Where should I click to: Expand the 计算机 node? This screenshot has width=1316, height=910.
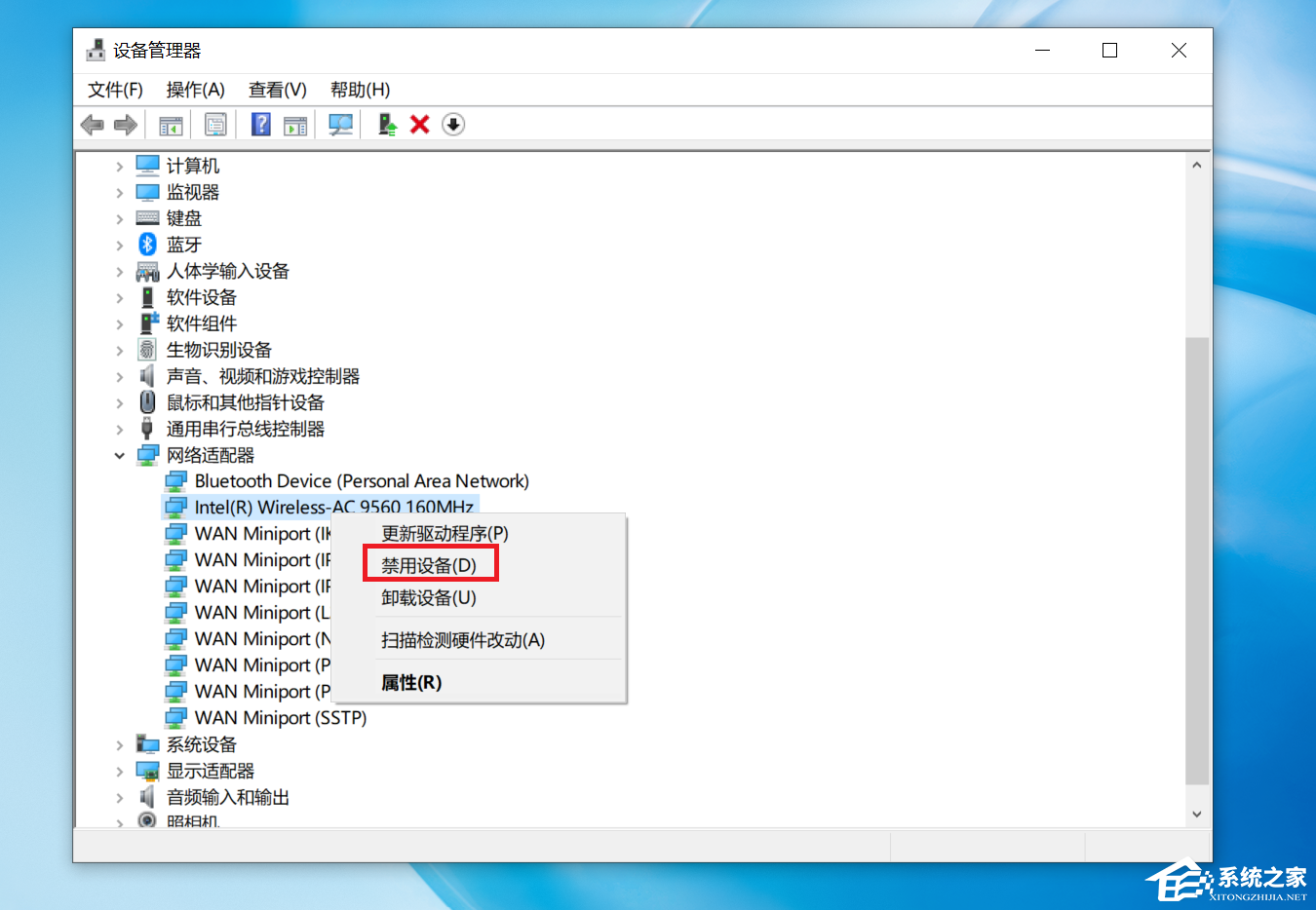tap(120, 167)
